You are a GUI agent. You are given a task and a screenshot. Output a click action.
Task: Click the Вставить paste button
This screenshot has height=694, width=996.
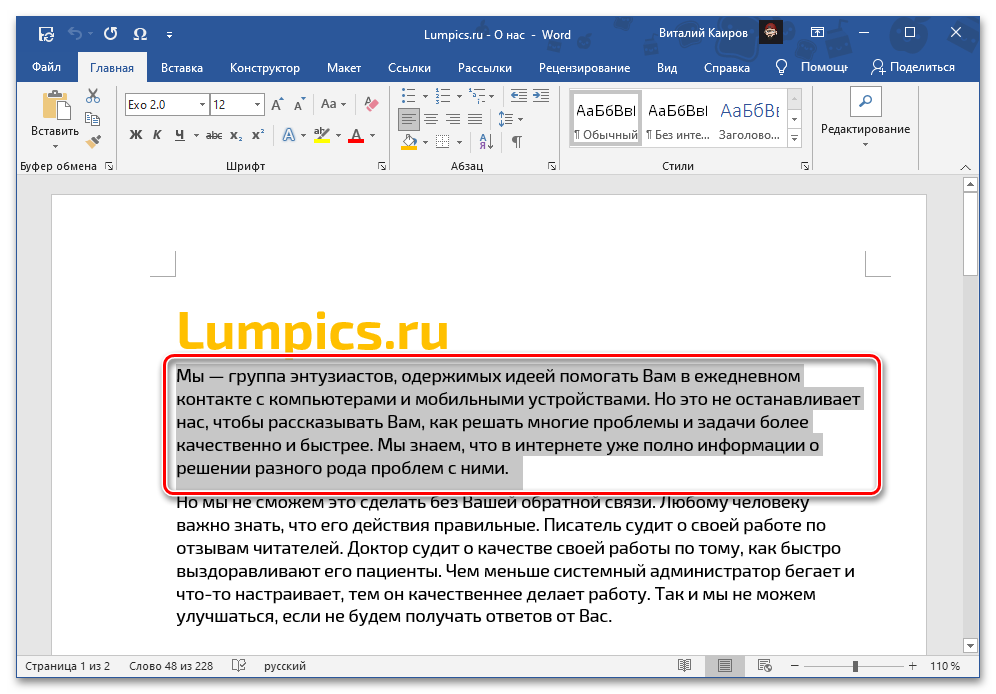[55, 119]
